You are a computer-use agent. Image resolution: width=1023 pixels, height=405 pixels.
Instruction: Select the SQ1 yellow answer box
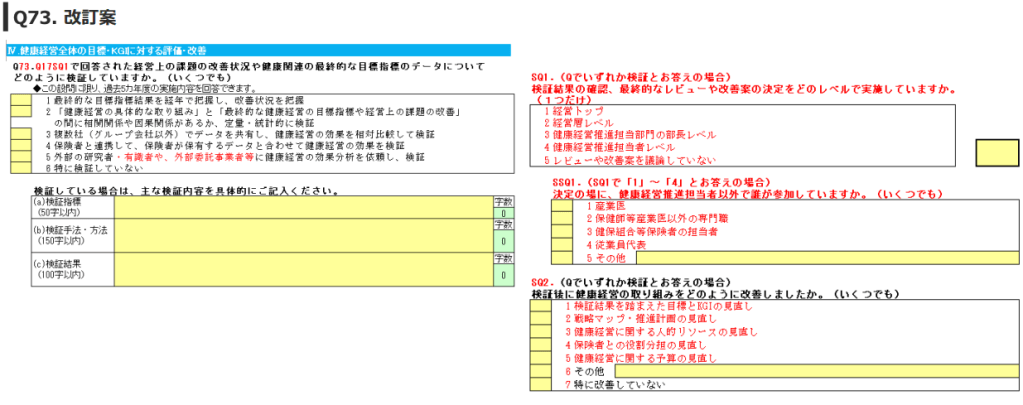click(x=995, y=153)
